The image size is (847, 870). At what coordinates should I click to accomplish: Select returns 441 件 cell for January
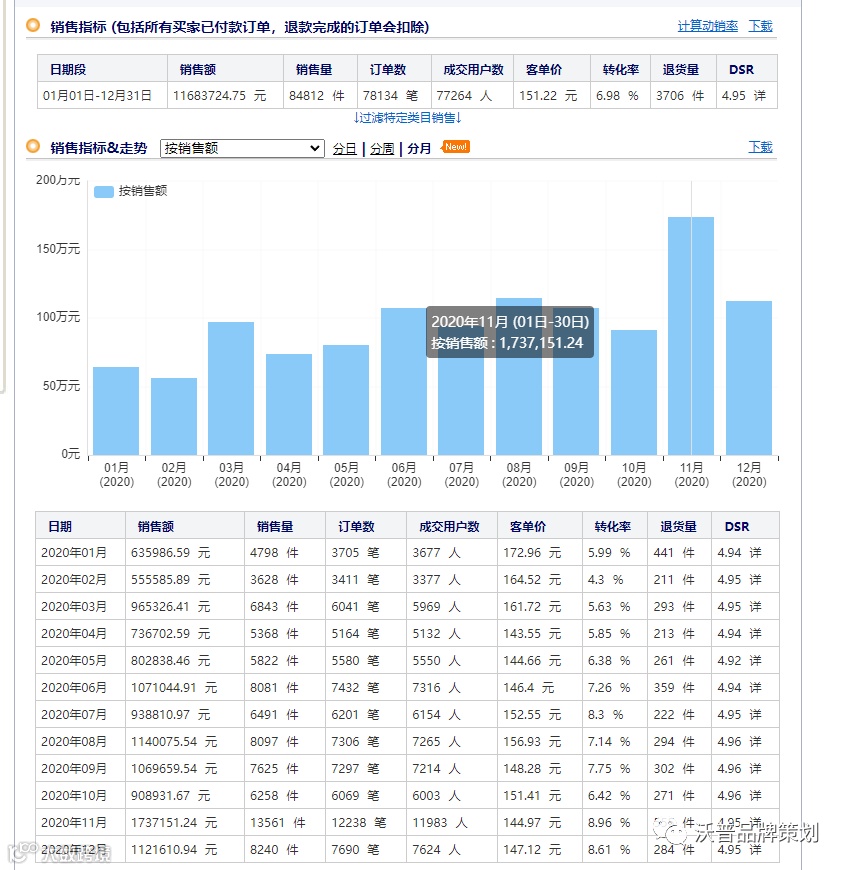679,553
